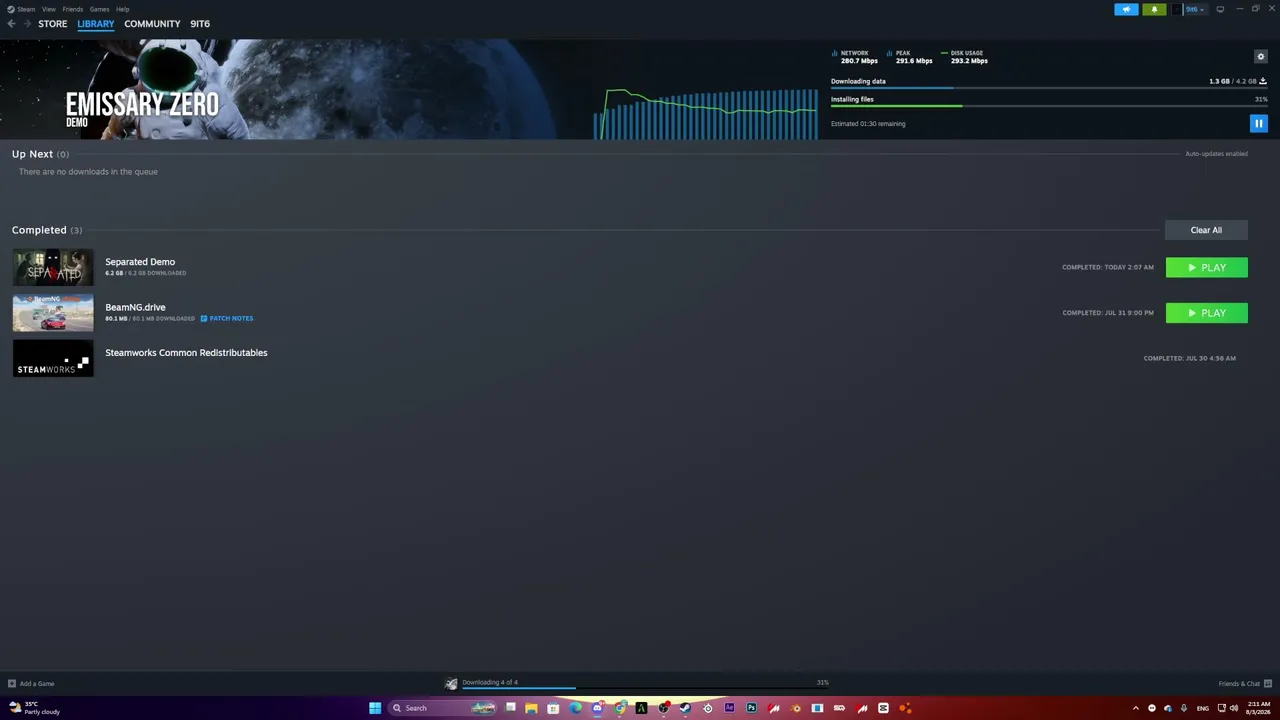Open the View menu

point(49,9)
